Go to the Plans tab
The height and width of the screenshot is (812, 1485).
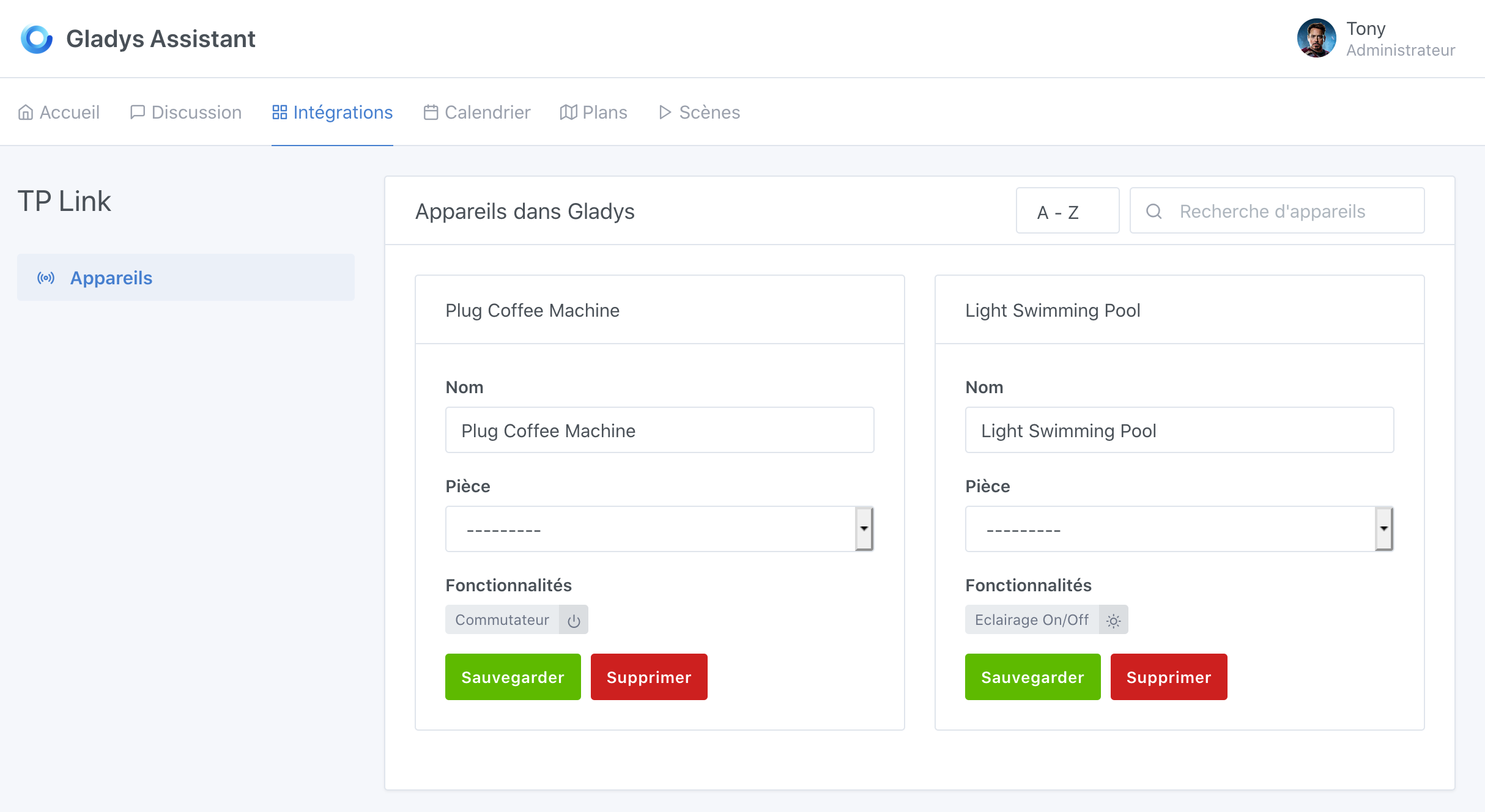(593, 113)
